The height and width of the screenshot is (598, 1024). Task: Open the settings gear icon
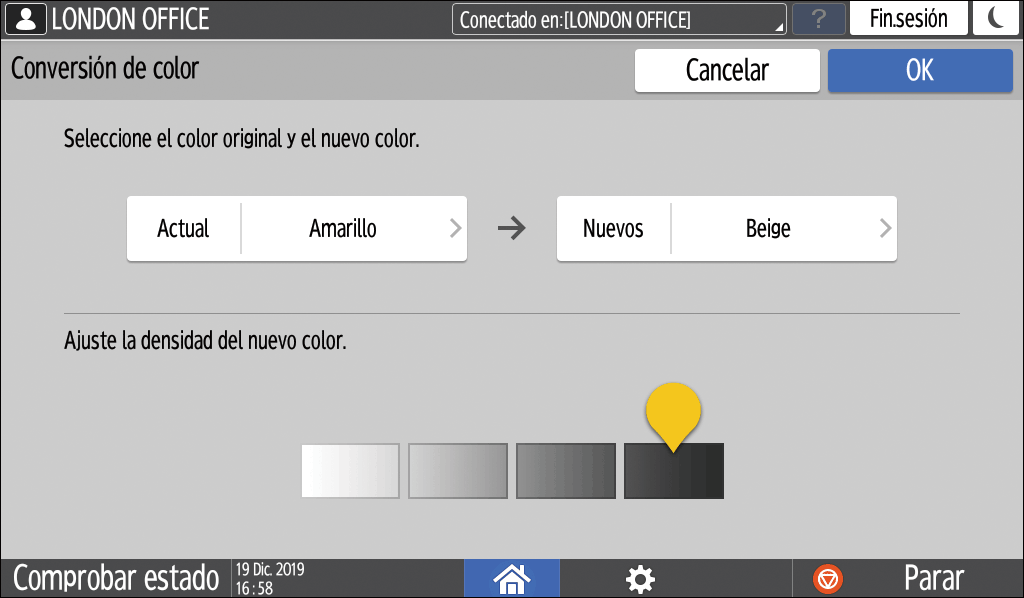pyautogui.click(x=640, y=578)
